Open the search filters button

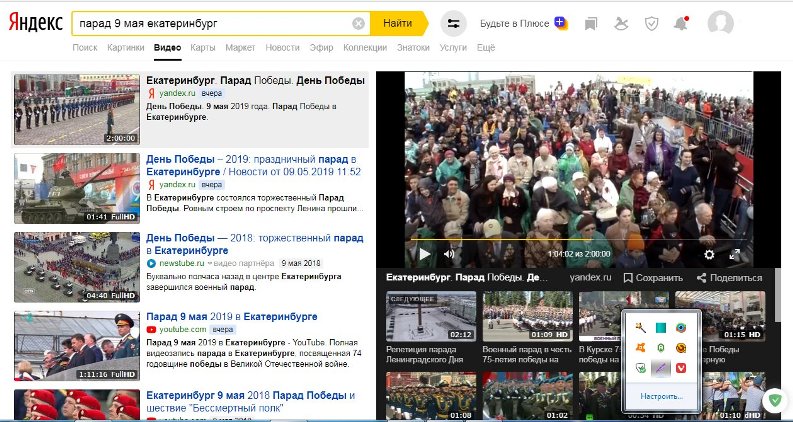coord(453,22)
